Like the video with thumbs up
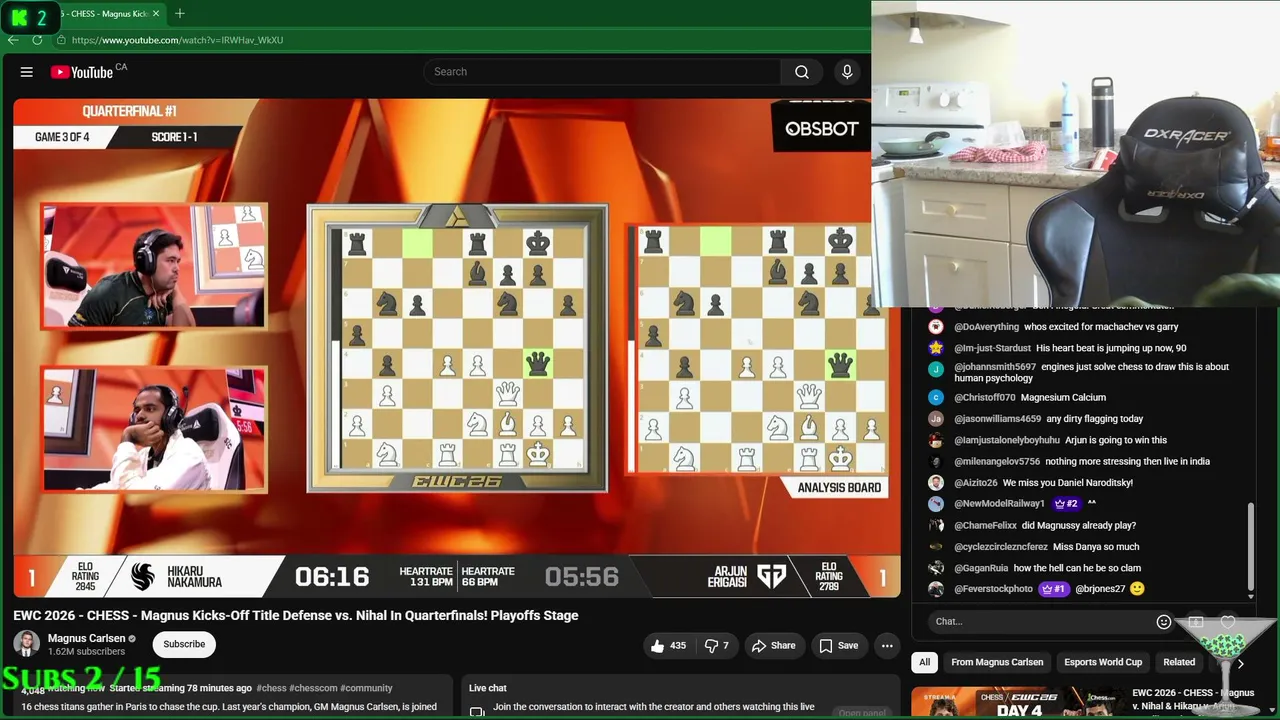Screen dimensions: 1280x720 (668, 646)
